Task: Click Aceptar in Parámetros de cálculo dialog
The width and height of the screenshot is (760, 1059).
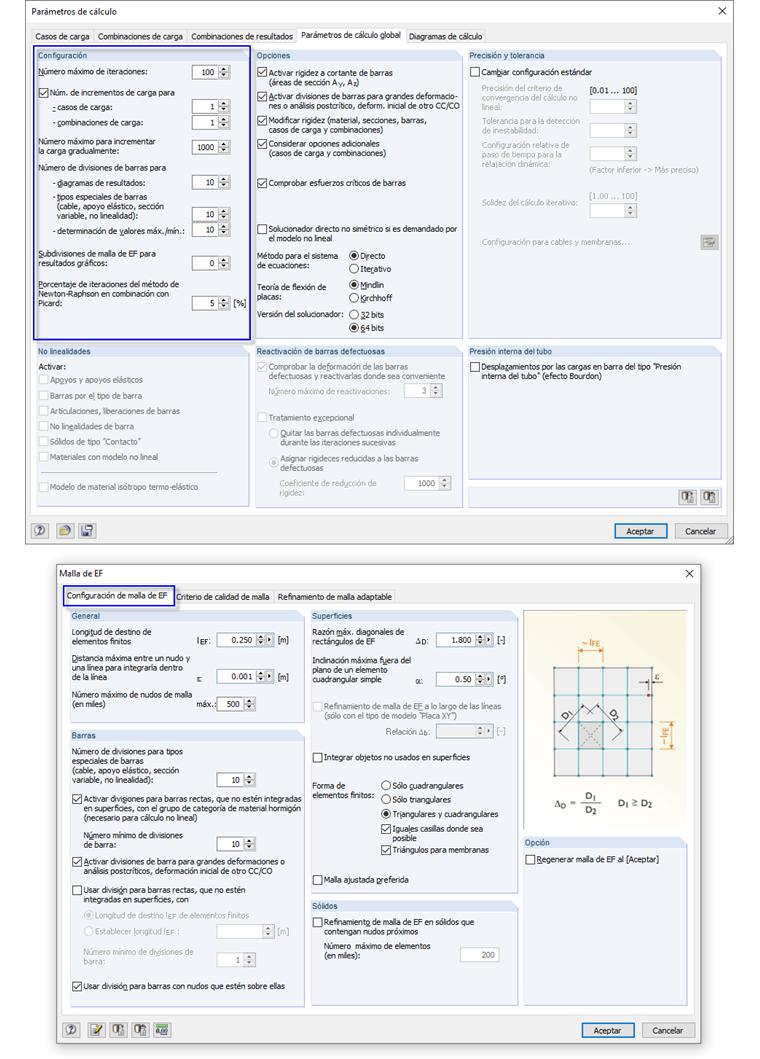Action: click(640, 532)
